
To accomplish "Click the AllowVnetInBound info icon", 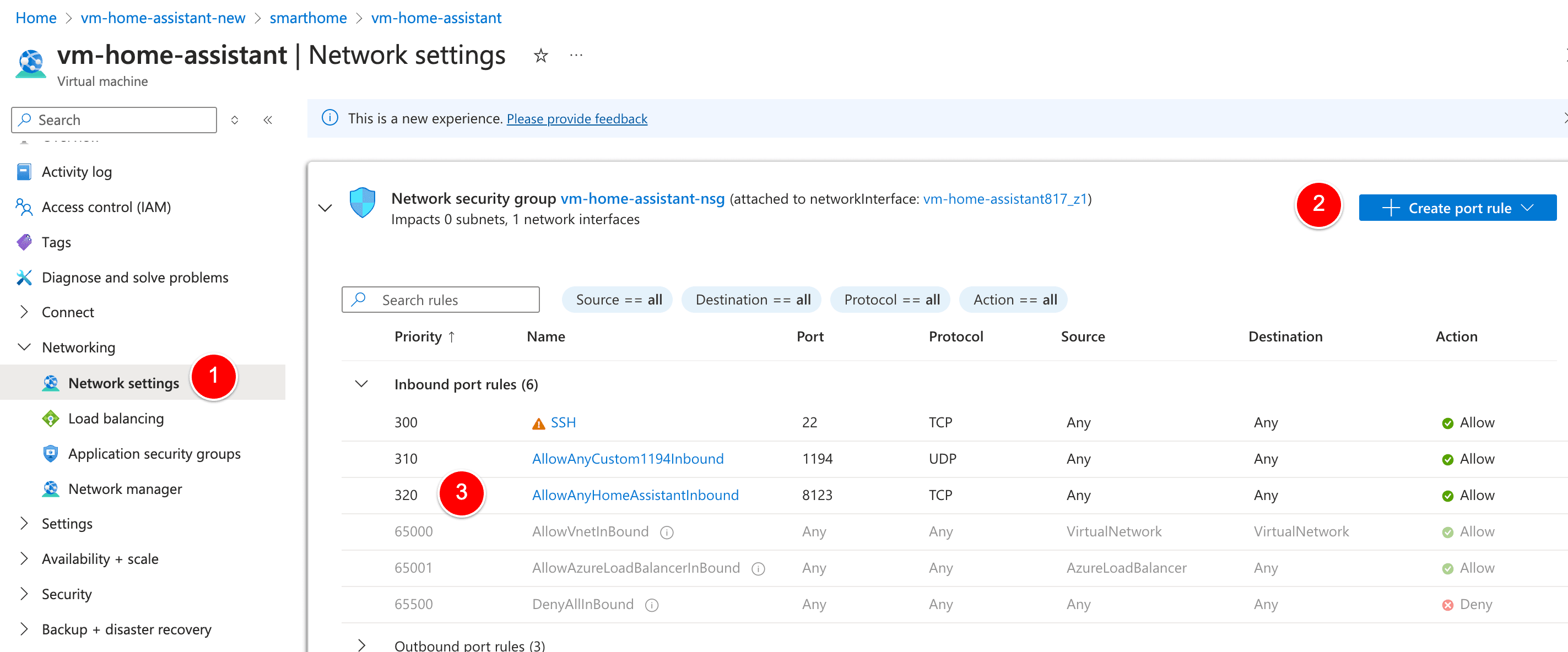I will (x=667, y=532).
